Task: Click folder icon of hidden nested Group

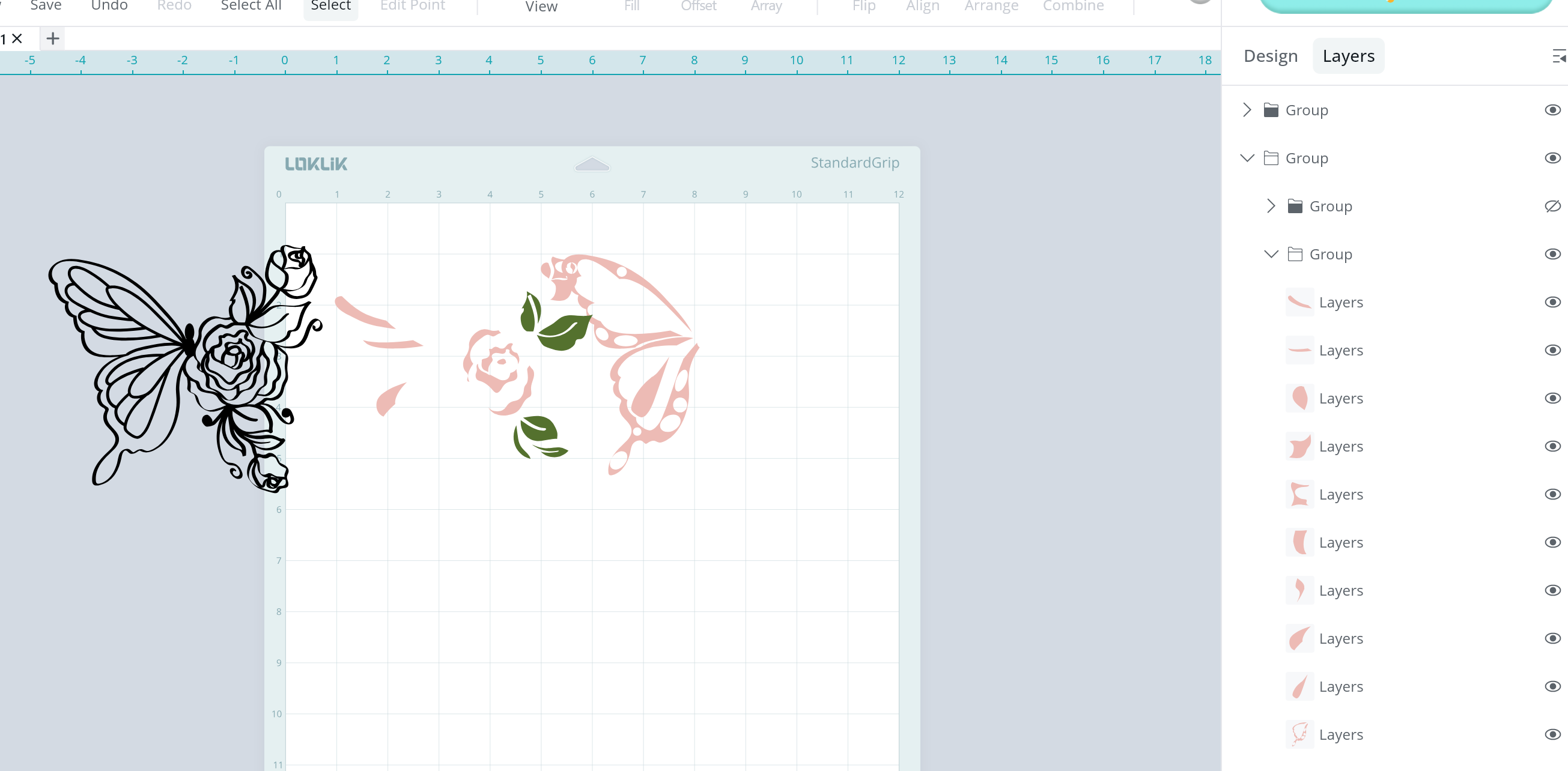Action: 1295,207
